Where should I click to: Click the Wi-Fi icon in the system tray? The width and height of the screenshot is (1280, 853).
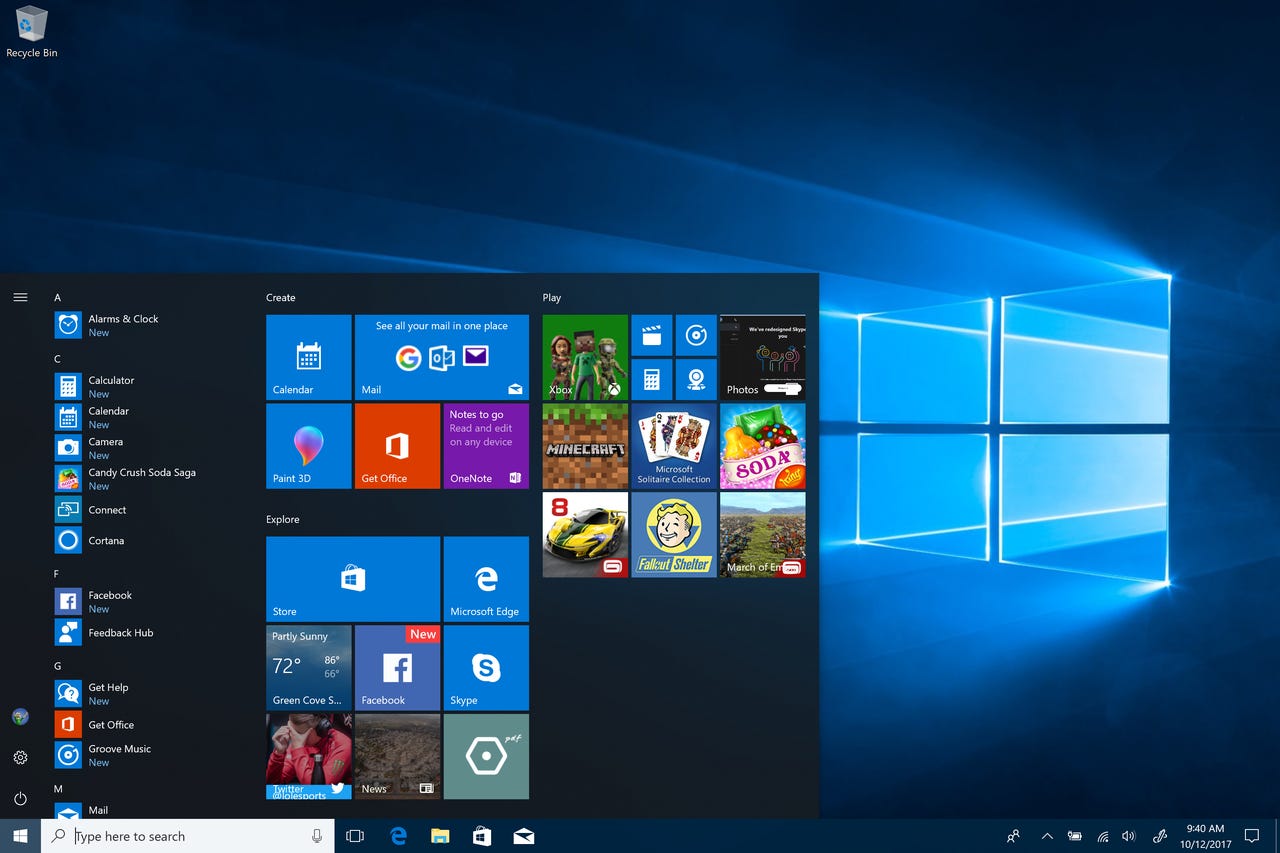pos(1102,836)
